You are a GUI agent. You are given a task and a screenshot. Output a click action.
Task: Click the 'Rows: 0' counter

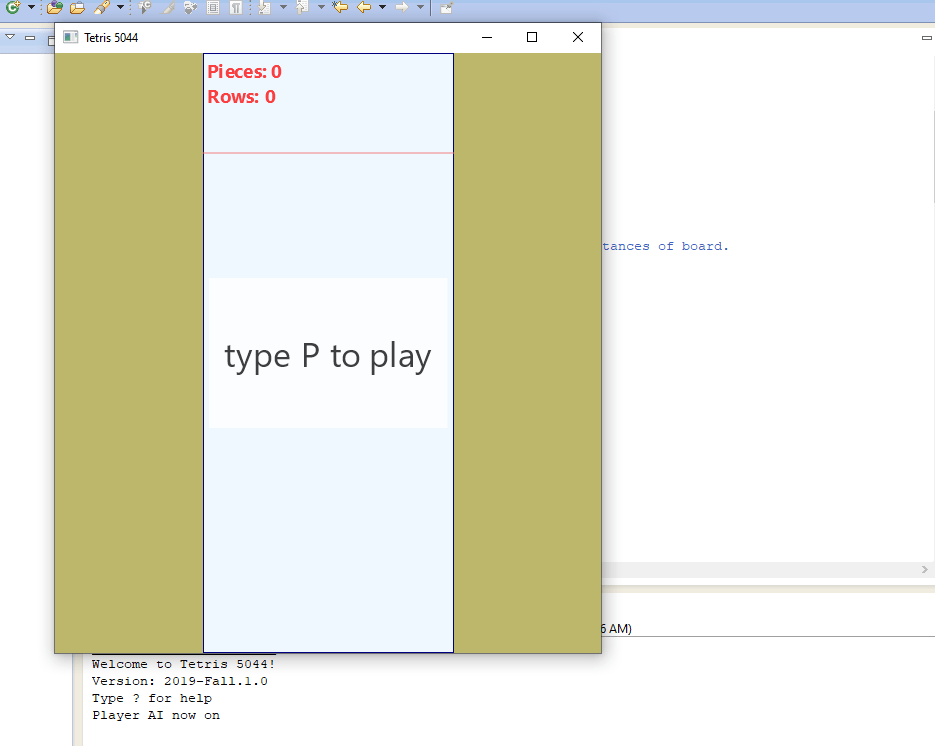242,97
